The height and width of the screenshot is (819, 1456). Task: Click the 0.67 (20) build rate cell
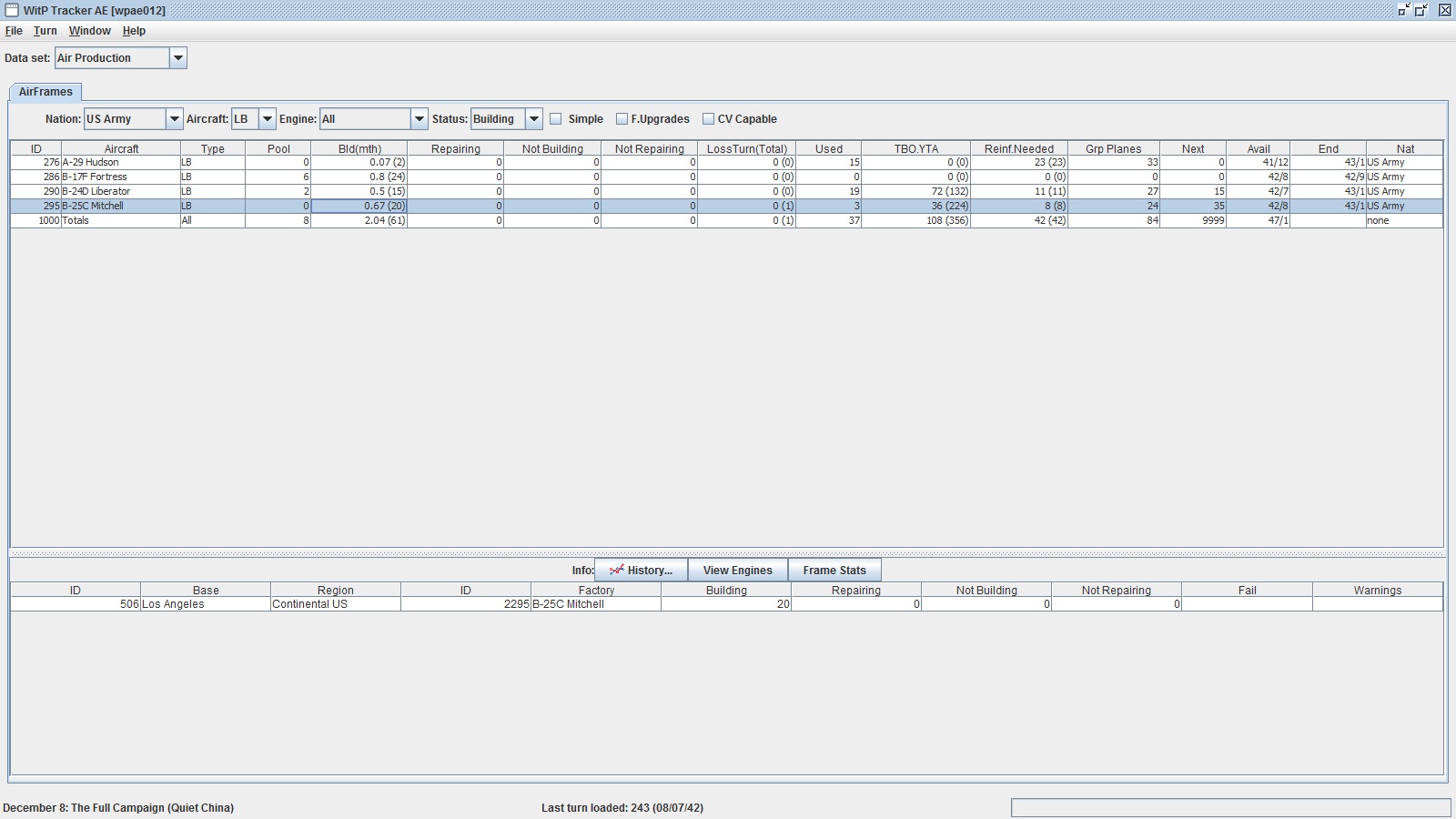point(359,206)
